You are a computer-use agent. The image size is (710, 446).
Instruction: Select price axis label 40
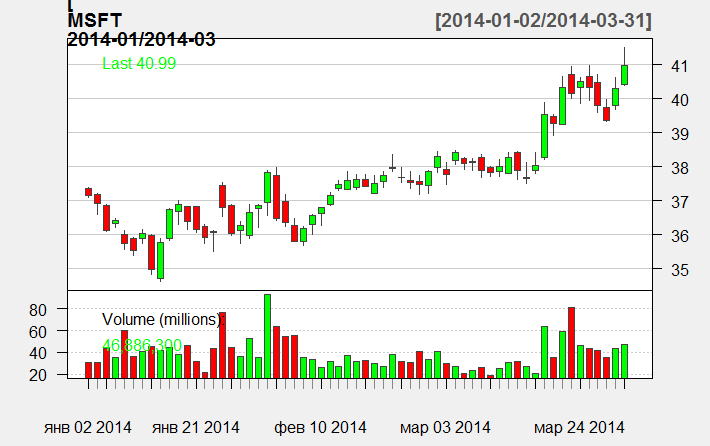point(679,100)
